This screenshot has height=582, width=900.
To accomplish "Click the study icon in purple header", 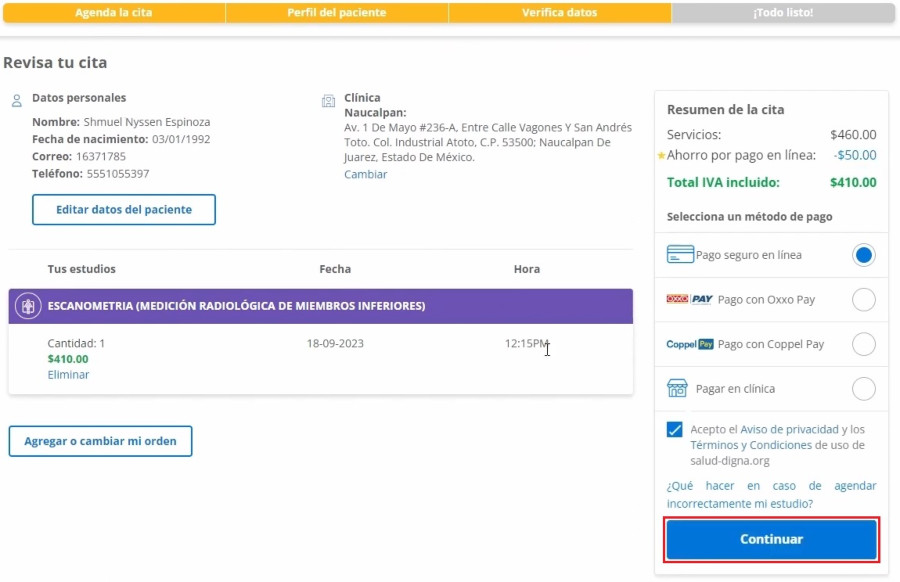I will point(29,306).
